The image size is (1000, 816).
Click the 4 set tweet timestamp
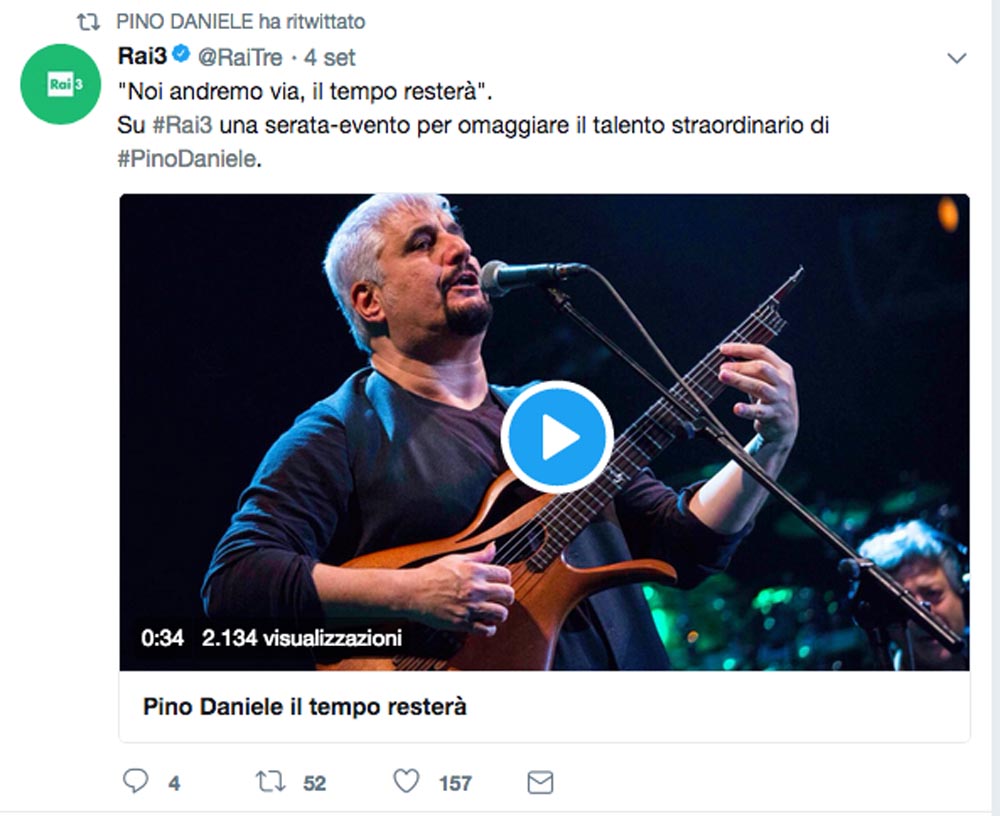click(329, 57)
